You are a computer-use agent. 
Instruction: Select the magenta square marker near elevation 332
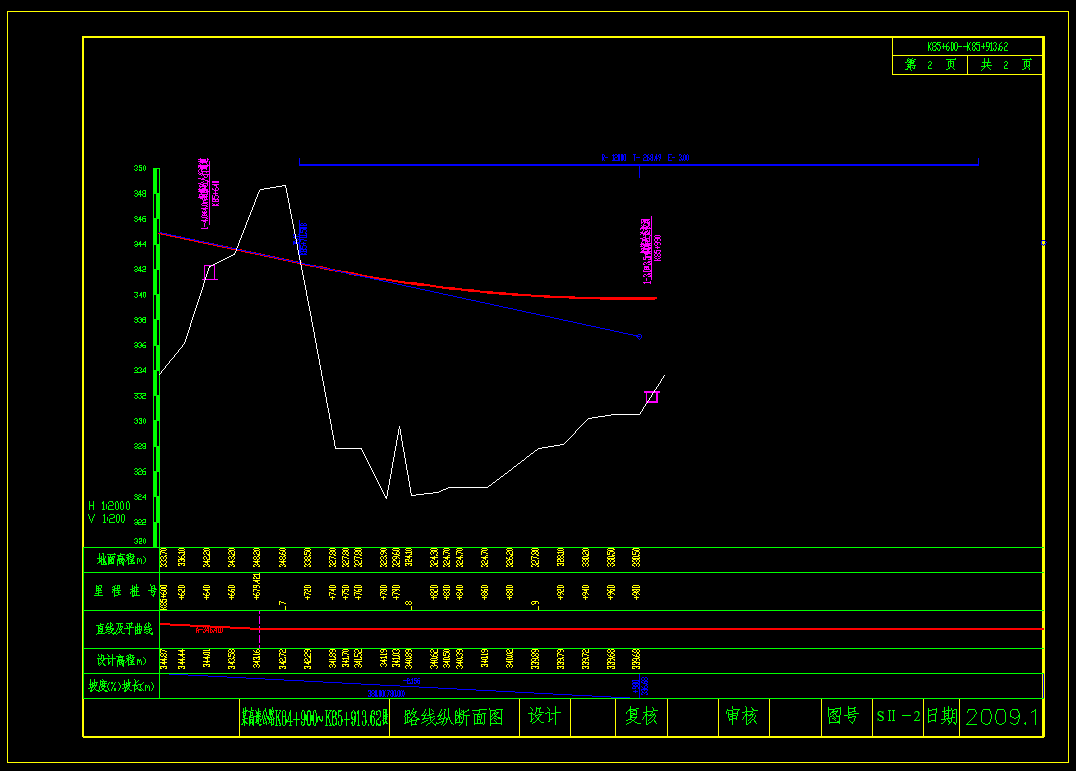(651, 397)
